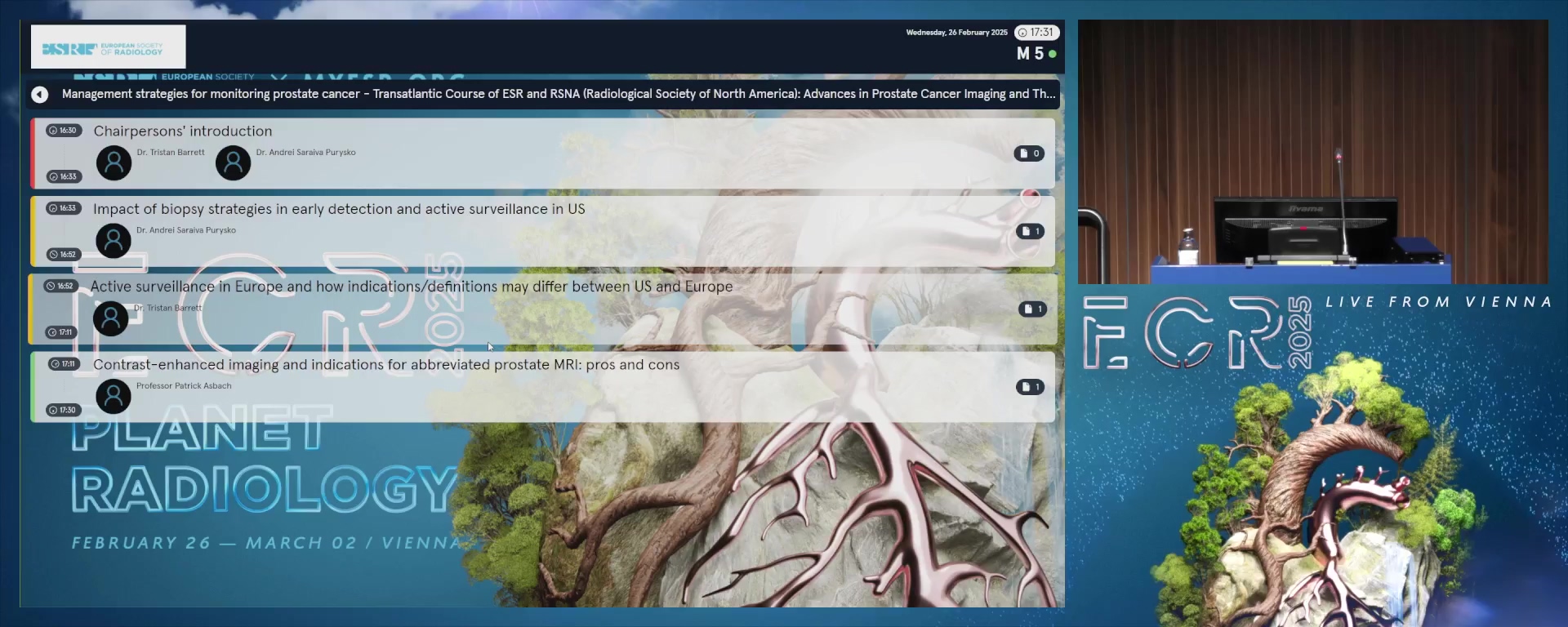The width and height of the screenshot is (1568, 627).
Task: Open Chairpersons' introduction session row
Action: point(543,153)
